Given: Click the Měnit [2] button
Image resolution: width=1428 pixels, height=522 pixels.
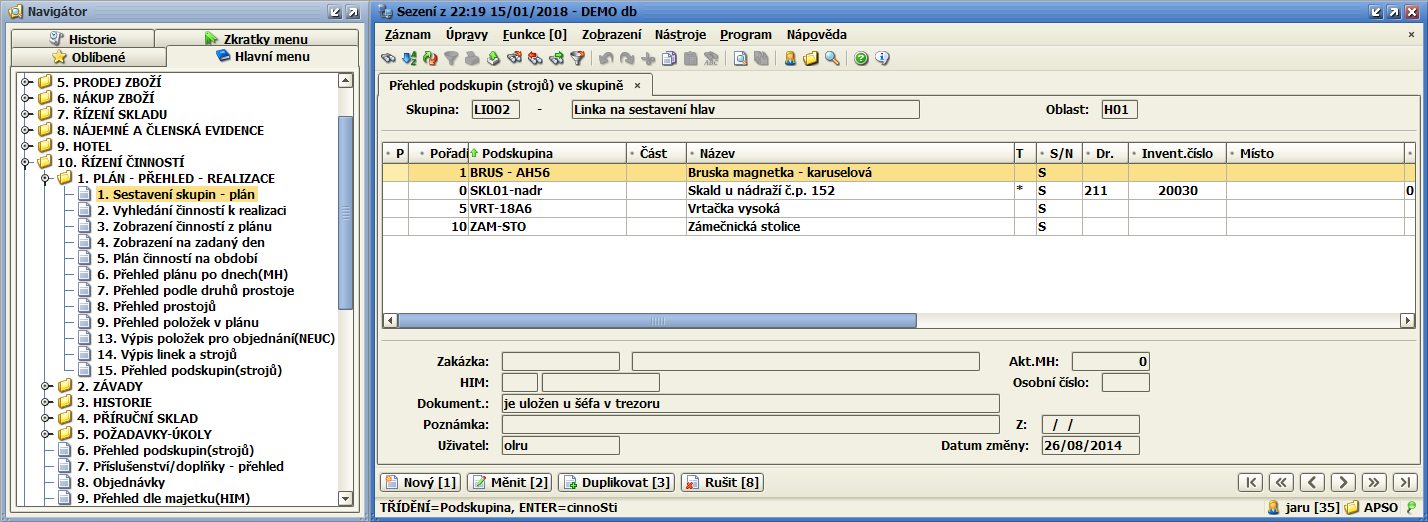Looking at the screenshot, I should tap(510, 483).
